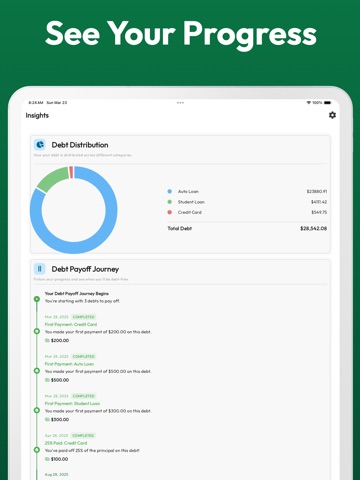Screen dimensions: 360x480
Task: Click the status bar time 8:24 AM
Action: click(36, 103)
